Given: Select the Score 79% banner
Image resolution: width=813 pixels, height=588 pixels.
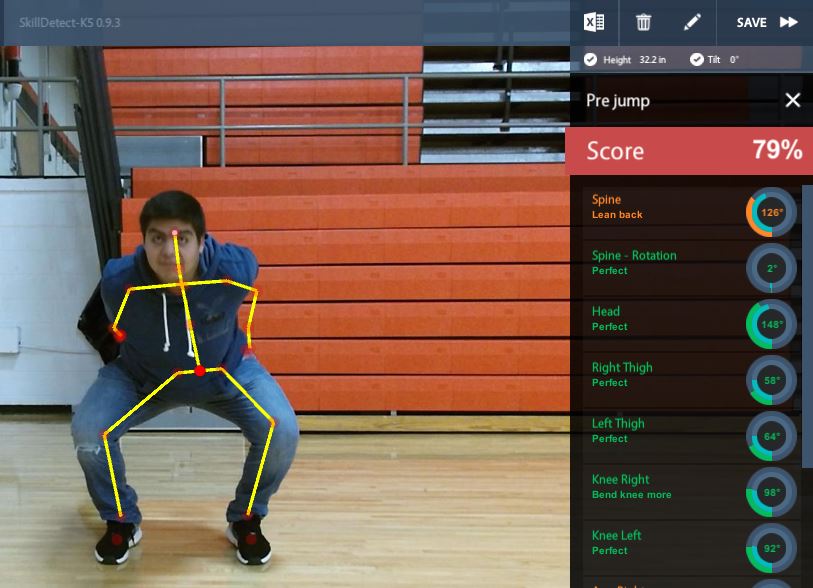Looking at the screenshot, I should pos(691,151).
